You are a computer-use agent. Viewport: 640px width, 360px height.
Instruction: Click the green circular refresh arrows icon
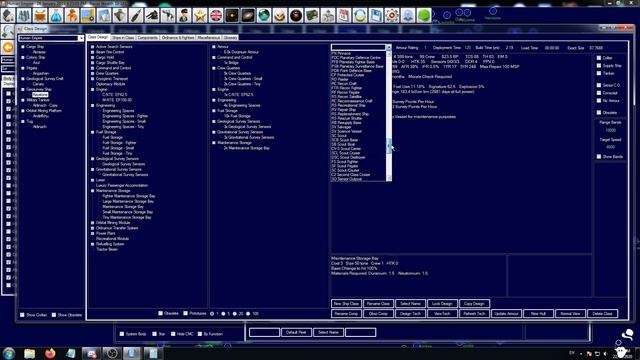[360, 16]
